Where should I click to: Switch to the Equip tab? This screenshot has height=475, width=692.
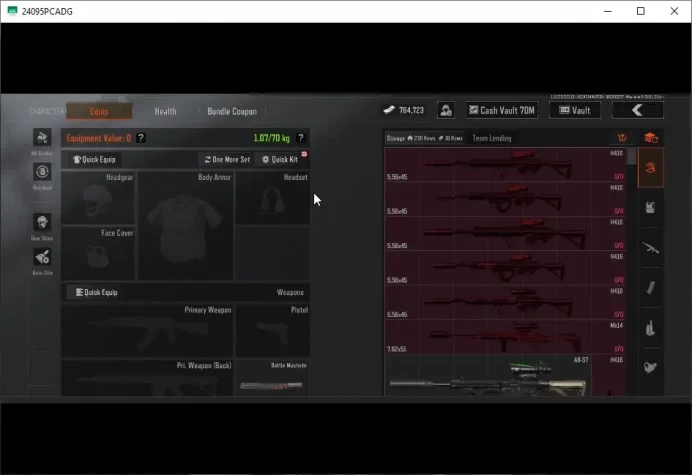click(x=99, y=111)
